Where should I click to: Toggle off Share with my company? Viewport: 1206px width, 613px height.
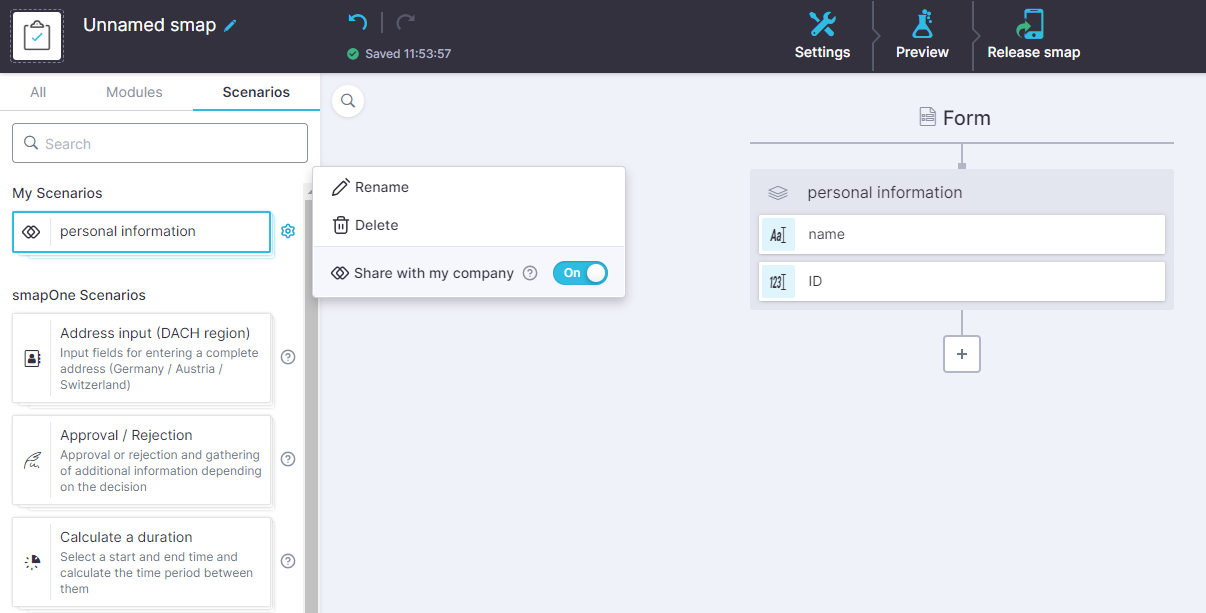(580, 272)
